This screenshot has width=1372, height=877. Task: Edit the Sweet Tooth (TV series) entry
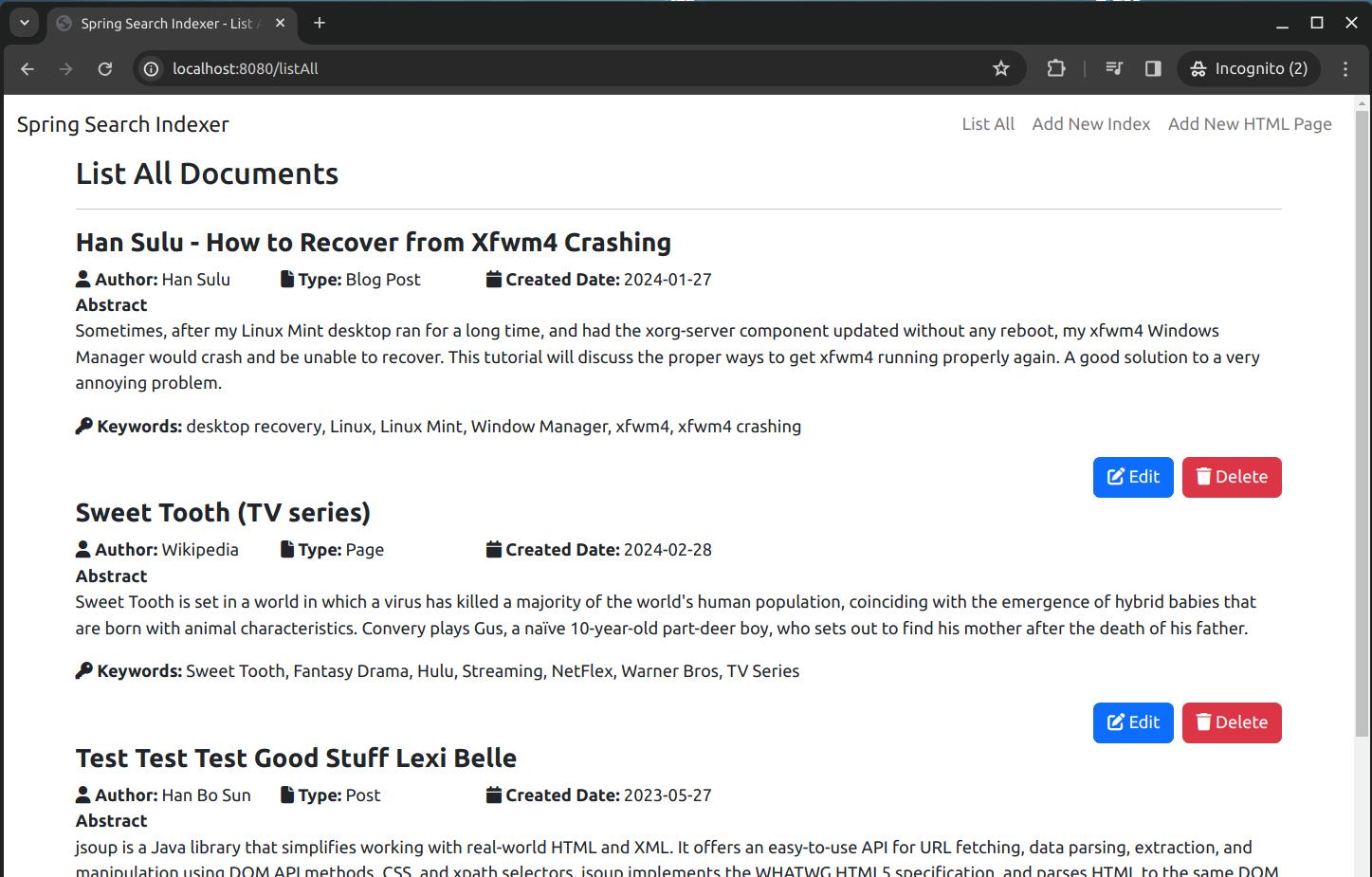tap(1133, 722)
